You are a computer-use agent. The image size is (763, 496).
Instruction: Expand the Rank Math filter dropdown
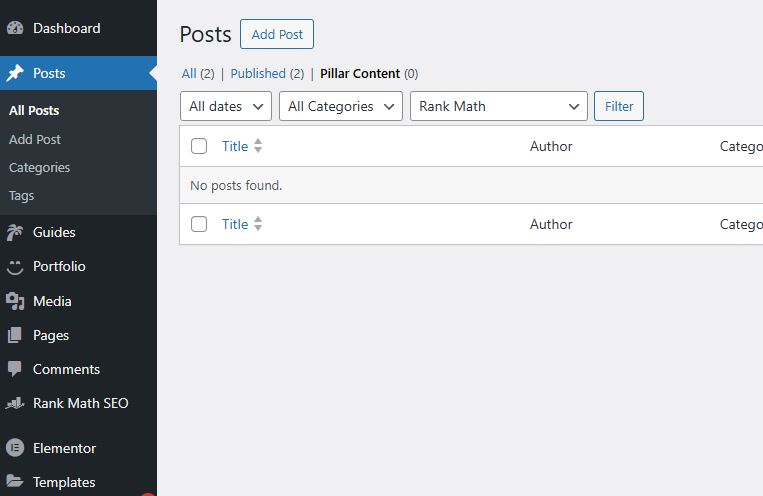[499, 106]
